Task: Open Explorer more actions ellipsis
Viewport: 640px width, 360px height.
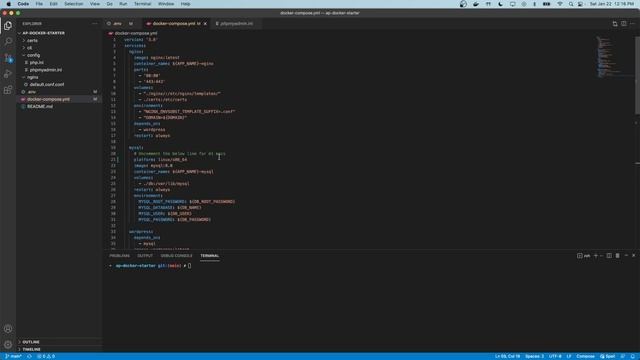Action: click(95, 24)
